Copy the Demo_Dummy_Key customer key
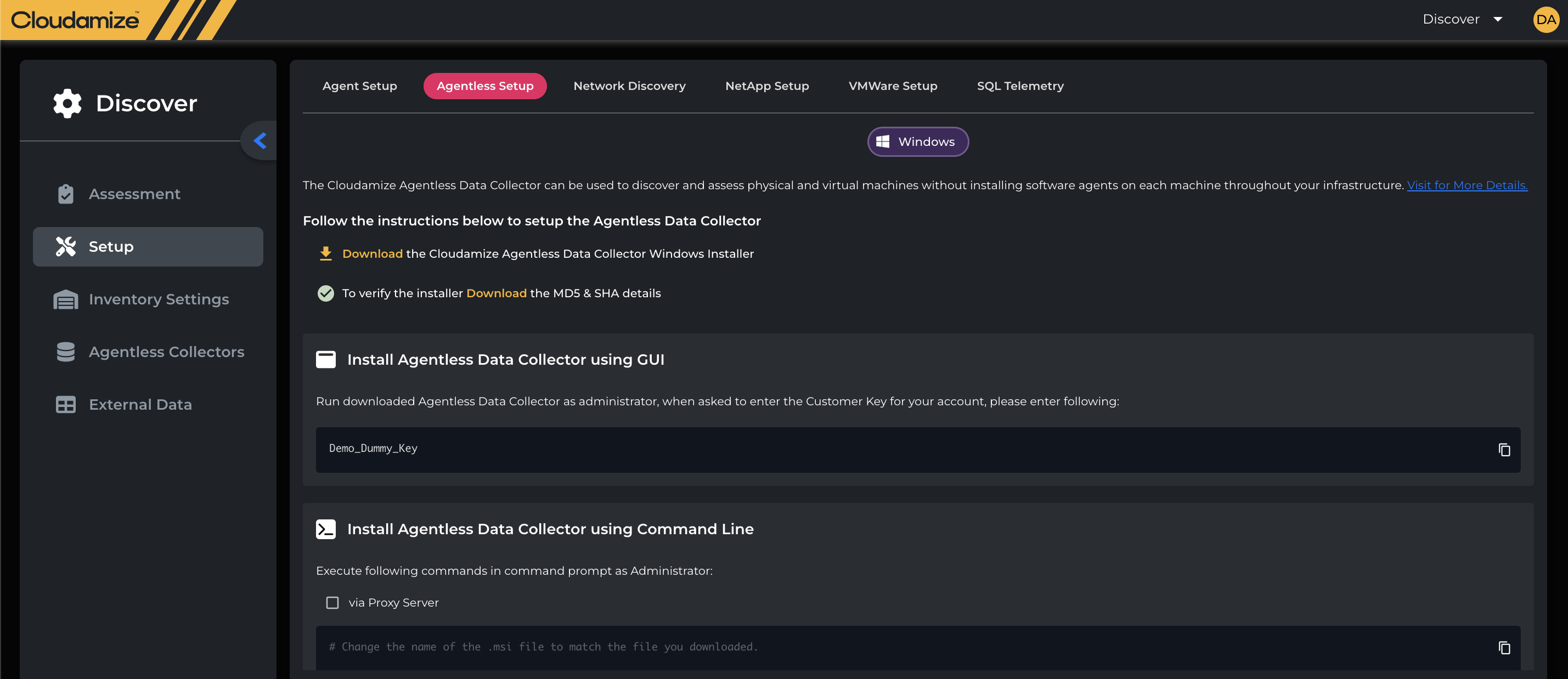1568x679 pixels. (x=1503, y=450)
